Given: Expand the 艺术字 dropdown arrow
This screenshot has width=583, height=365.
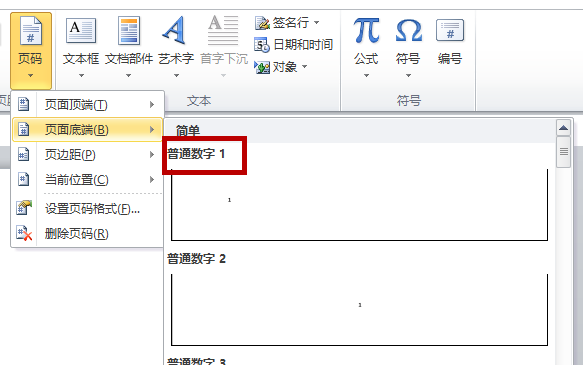Looking at the screenshot, I should click(x=176, y=76).
